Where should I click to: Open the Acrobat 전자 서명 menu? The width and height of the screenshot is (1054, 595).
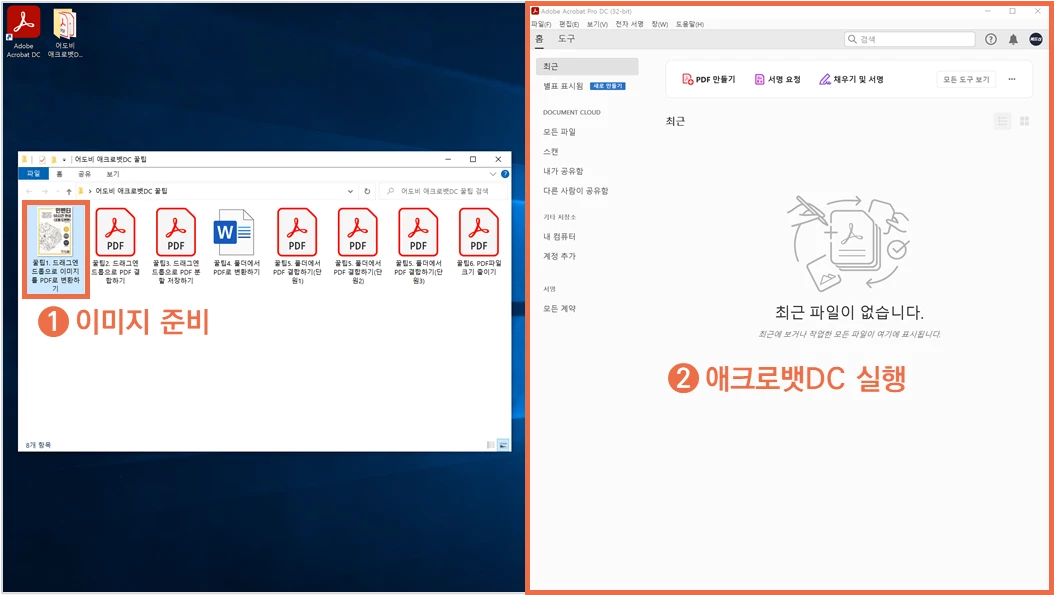[629, 24]
